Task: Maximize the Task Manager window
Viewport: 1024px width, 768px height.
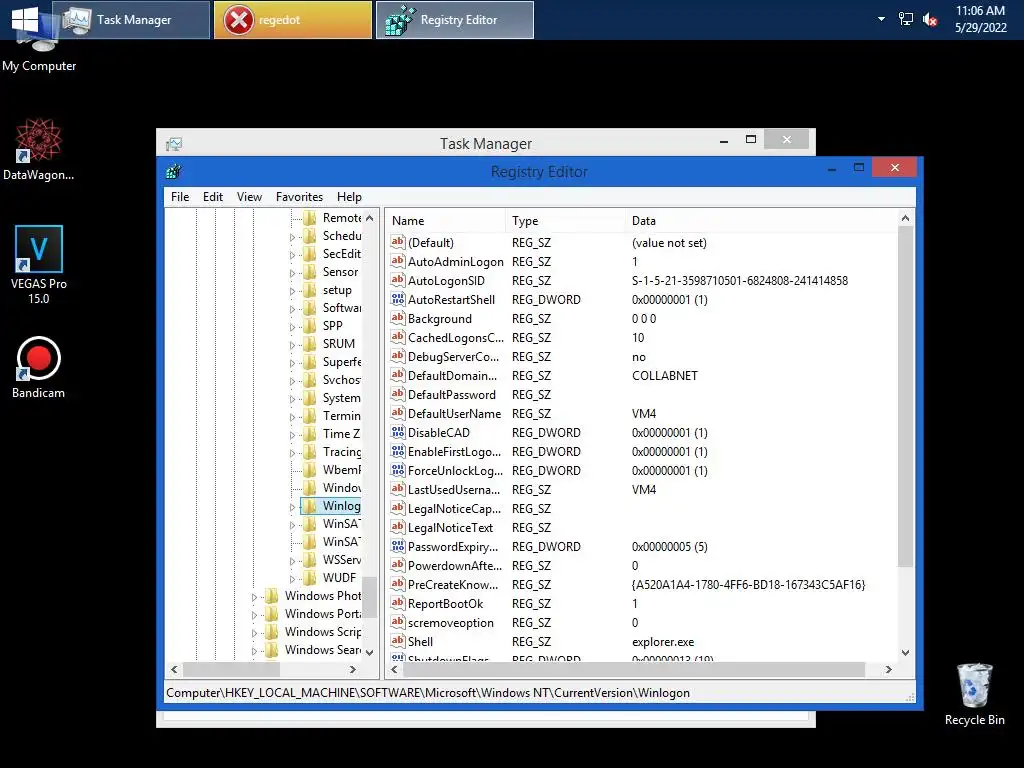Action: [x=750, y=140]
